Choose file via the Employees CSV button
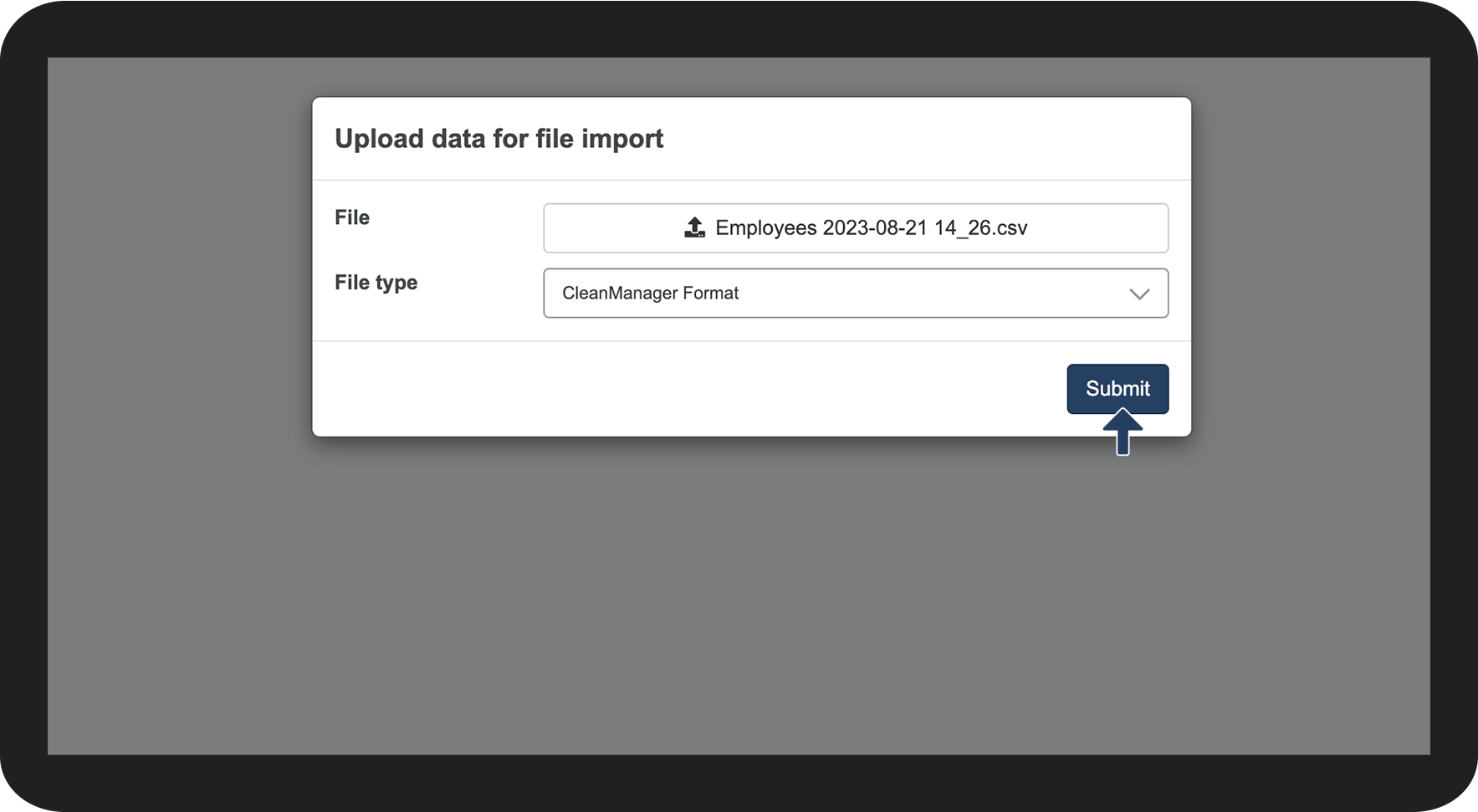The width and height of the screenshot is (1478, 812). click(855, 228)
